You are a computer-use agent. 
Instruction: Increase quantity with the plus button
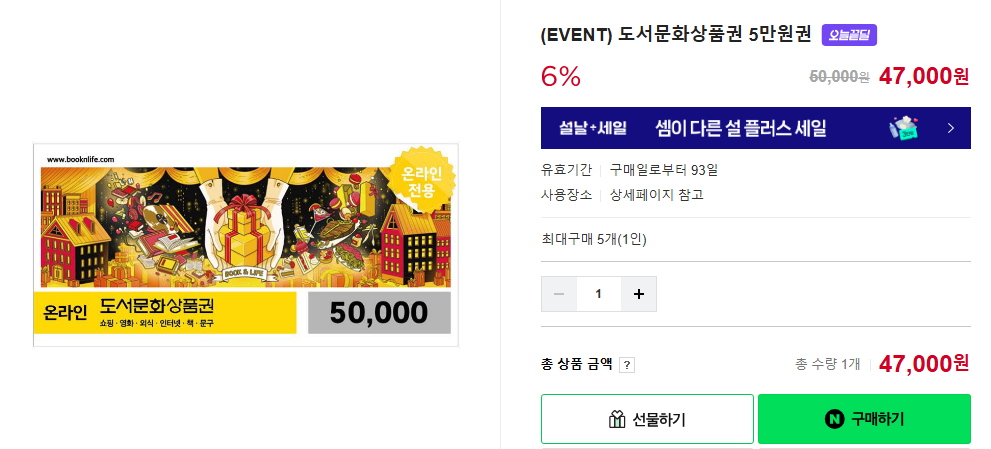click(638, 294)
